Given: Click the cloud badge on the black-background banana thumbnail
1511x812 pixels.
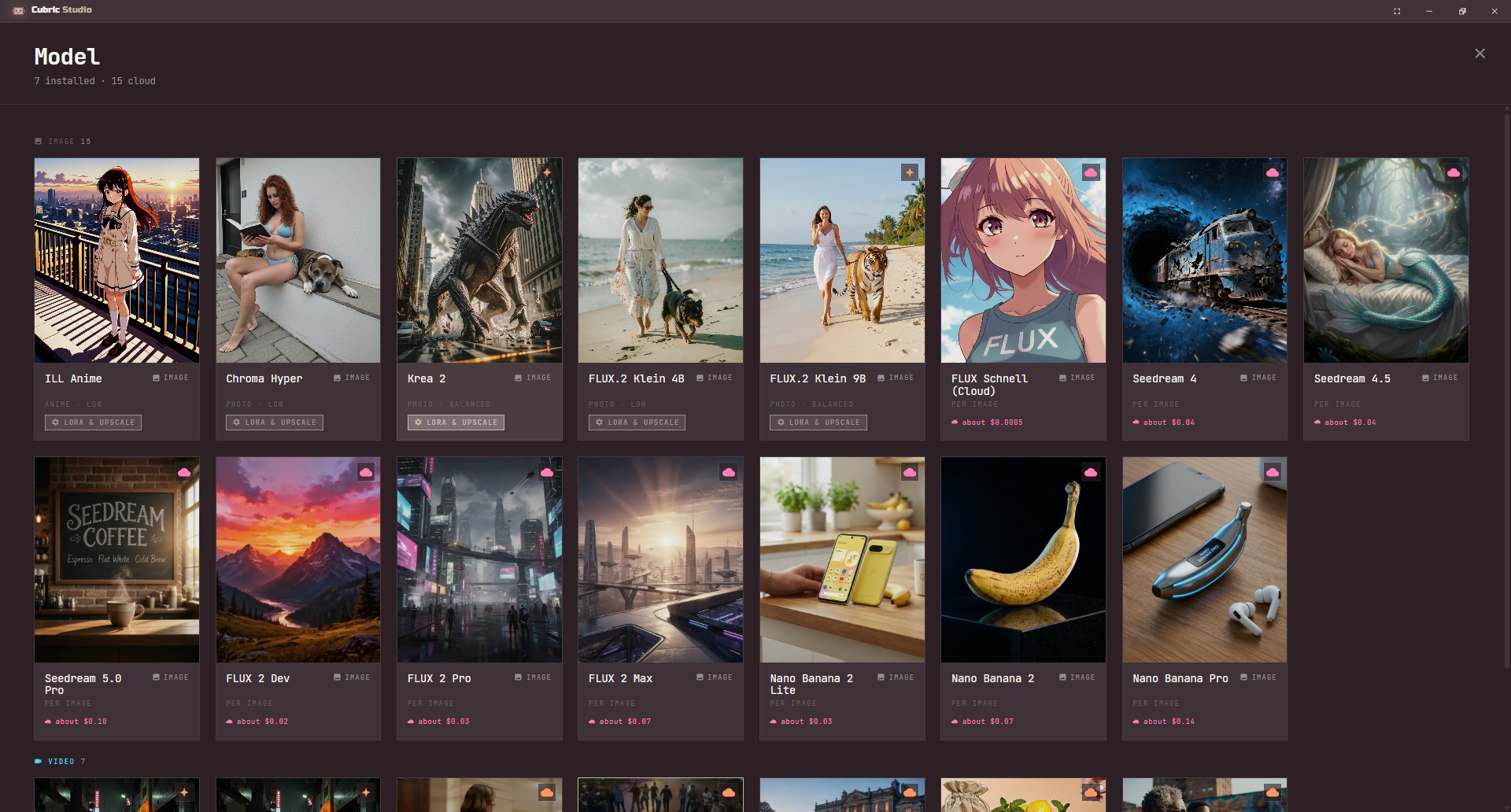Looking at the screenshot, I should (x=1091, y=472).
